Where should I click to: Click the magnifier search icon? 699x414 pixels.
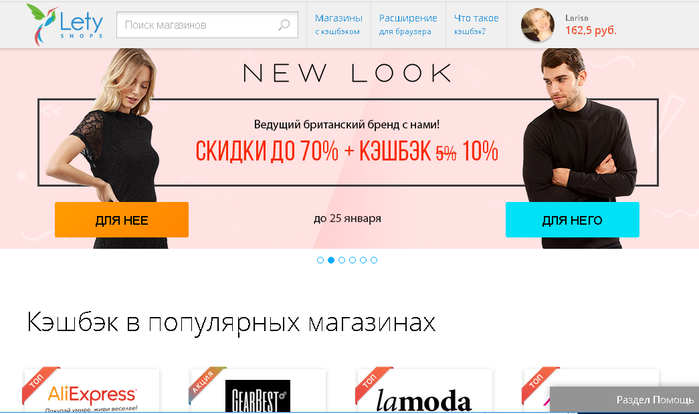tap(284, 25)
